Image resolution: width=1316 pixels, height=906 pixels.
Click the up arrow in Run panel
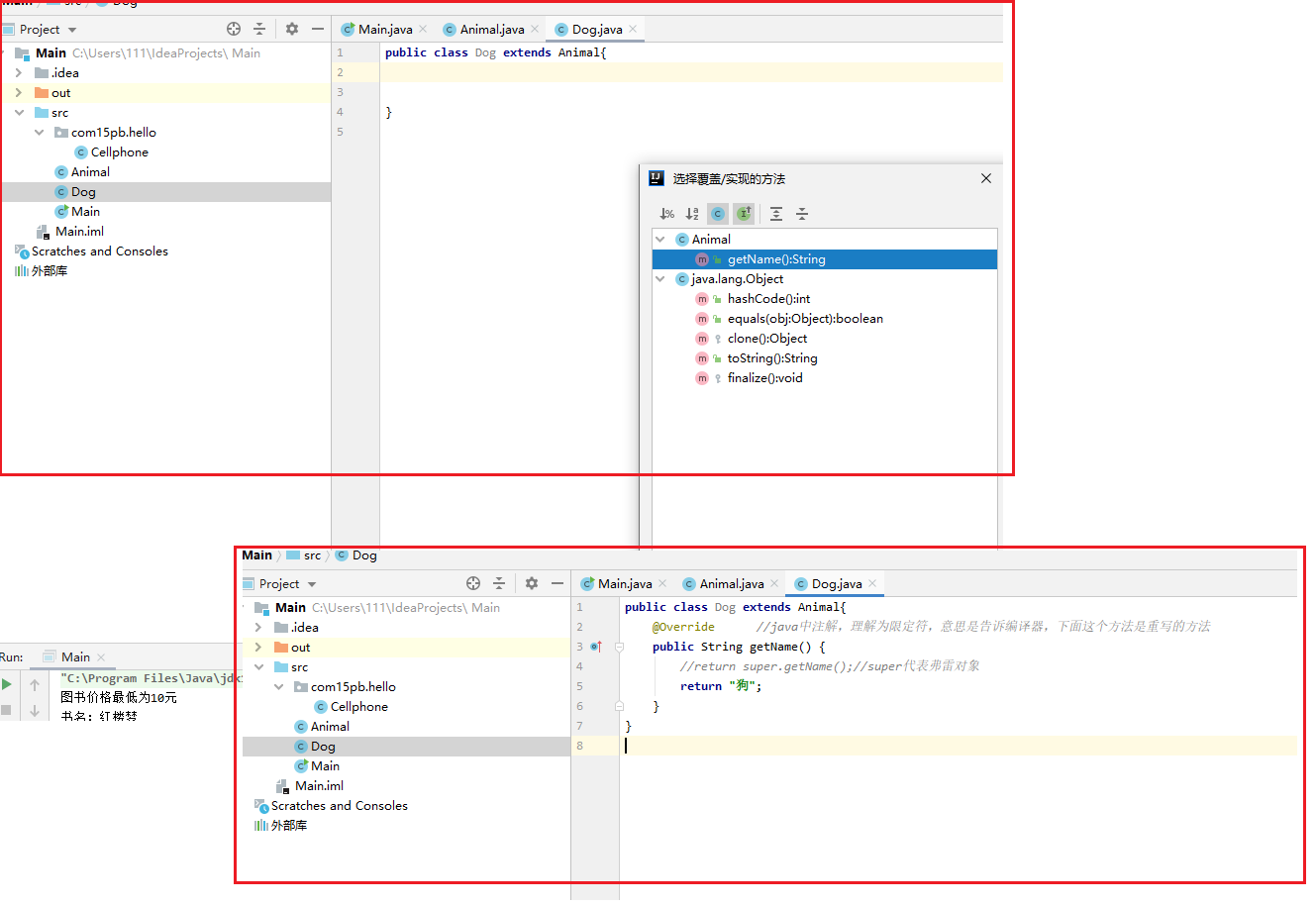[35, 684]
